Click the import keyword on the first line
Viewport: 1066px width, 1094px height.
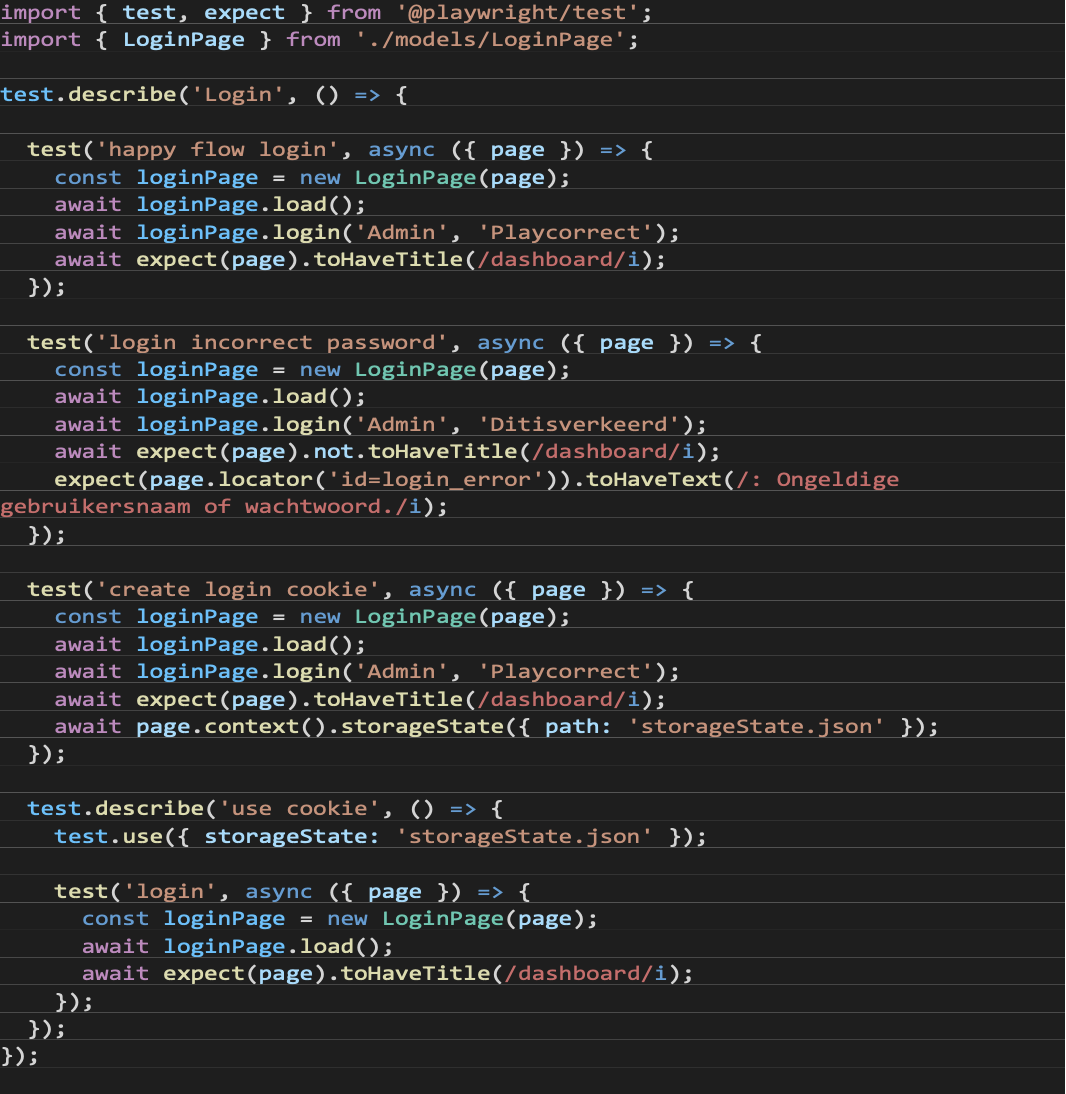coord(40,12)
